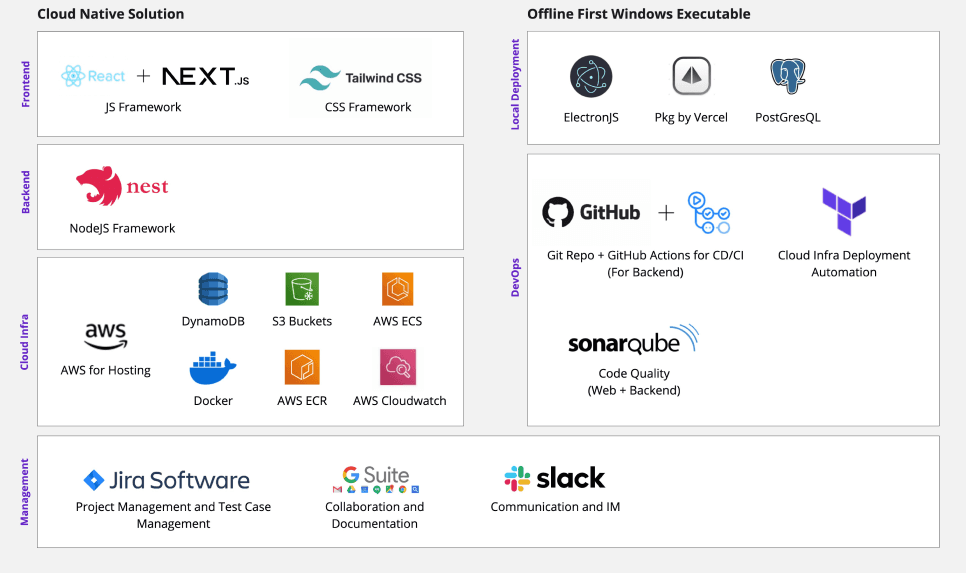
Task: Click the Tailwind CSS logo
Action: tap(361, 77)
